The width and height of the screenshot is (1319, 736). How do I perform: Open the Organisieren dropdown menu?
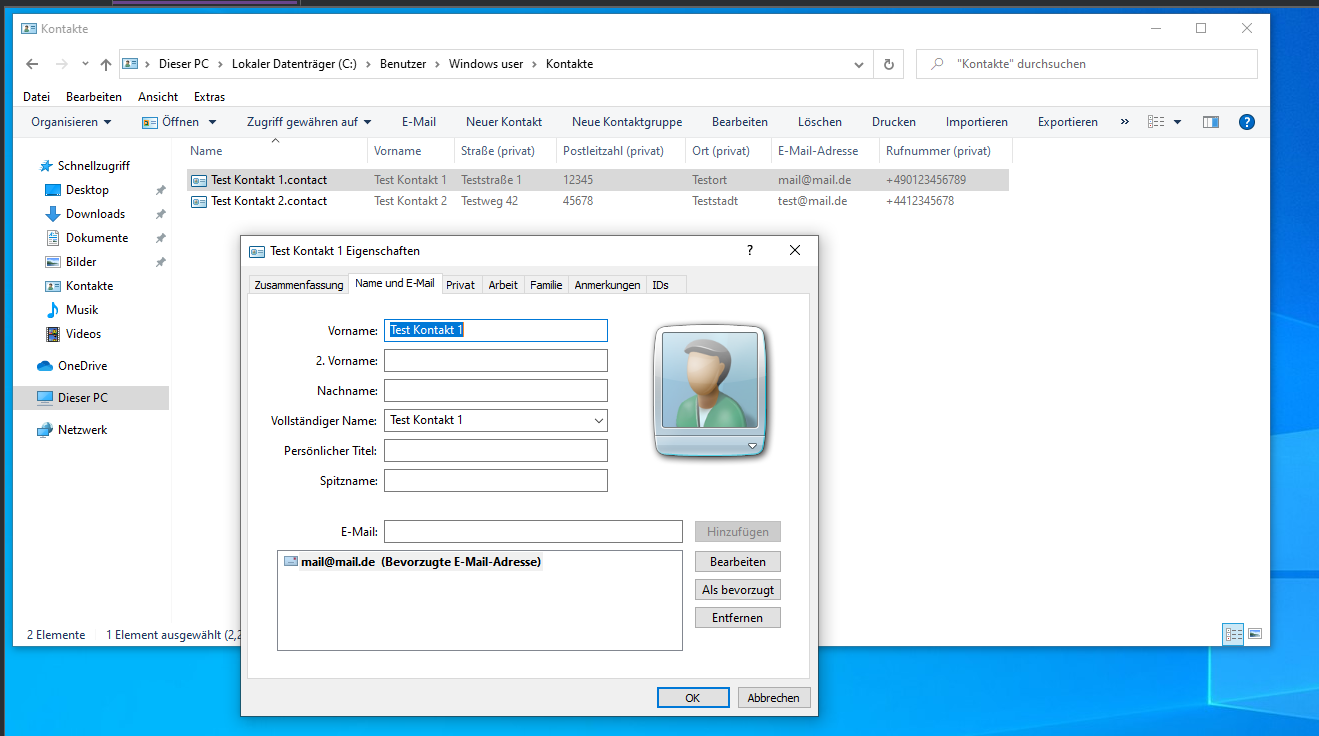click(71, 122)
